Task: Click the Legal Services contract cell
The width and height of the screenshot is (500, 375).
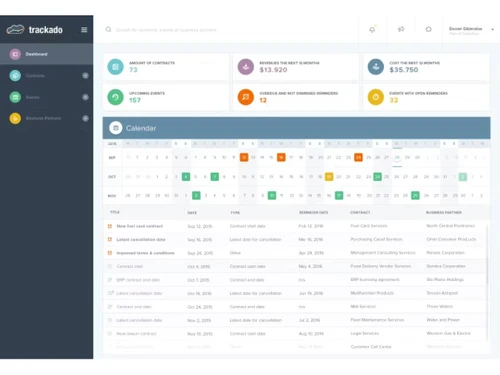Action: coord(365,333)
